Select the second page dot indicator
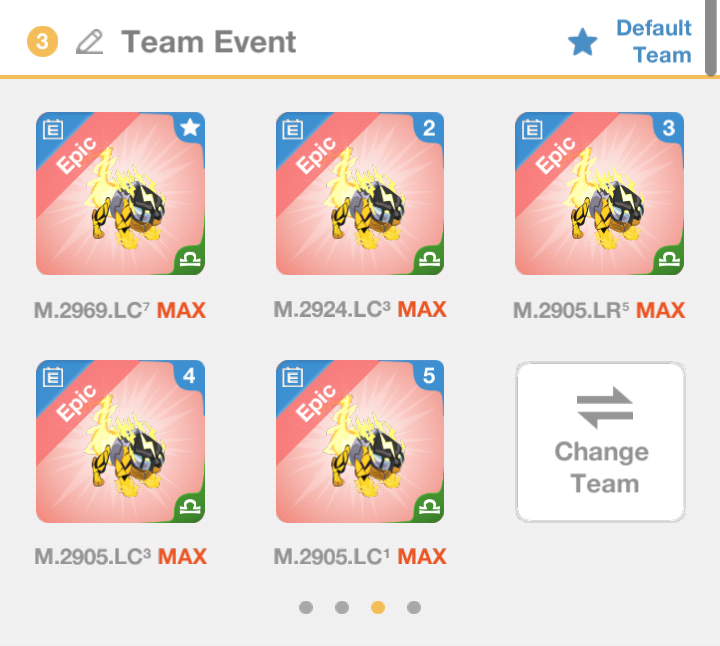 (342, 607)
